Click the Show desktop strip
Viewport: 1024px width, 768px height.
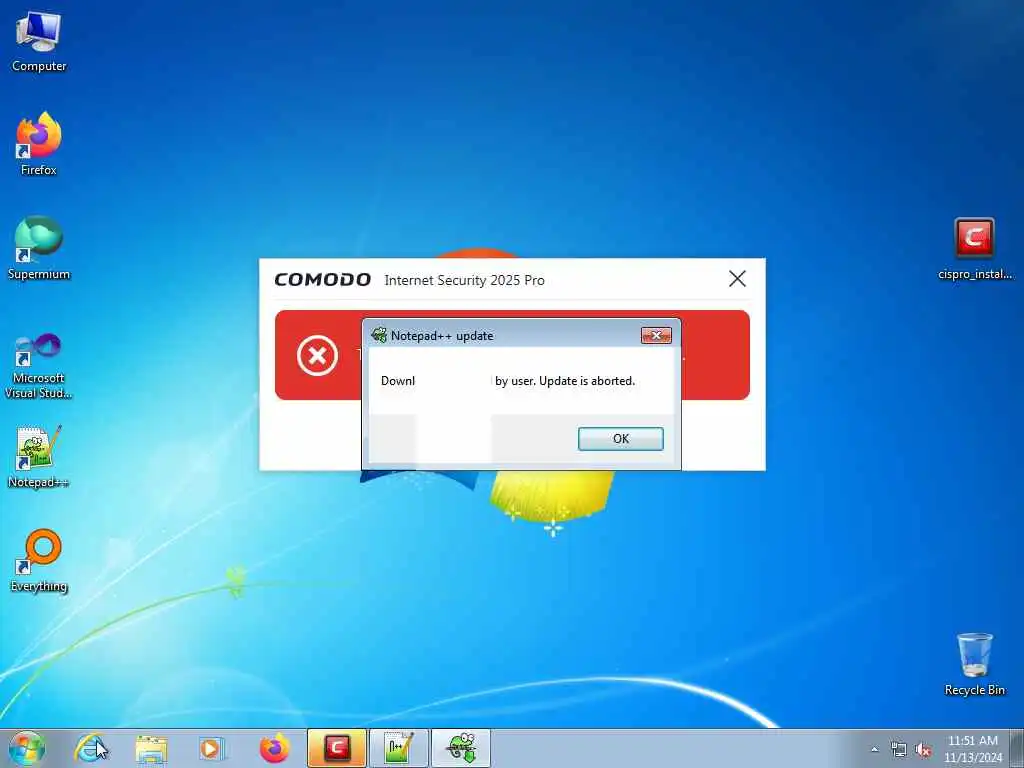[1017, 748]
